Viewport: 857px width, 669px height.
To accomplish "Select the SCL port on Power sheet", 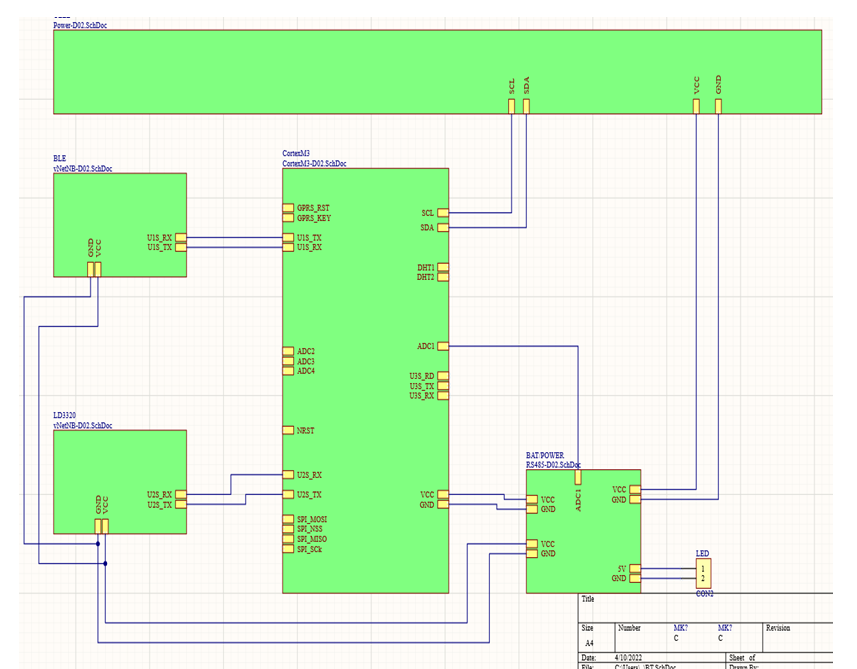I will [x=512, y=106].
